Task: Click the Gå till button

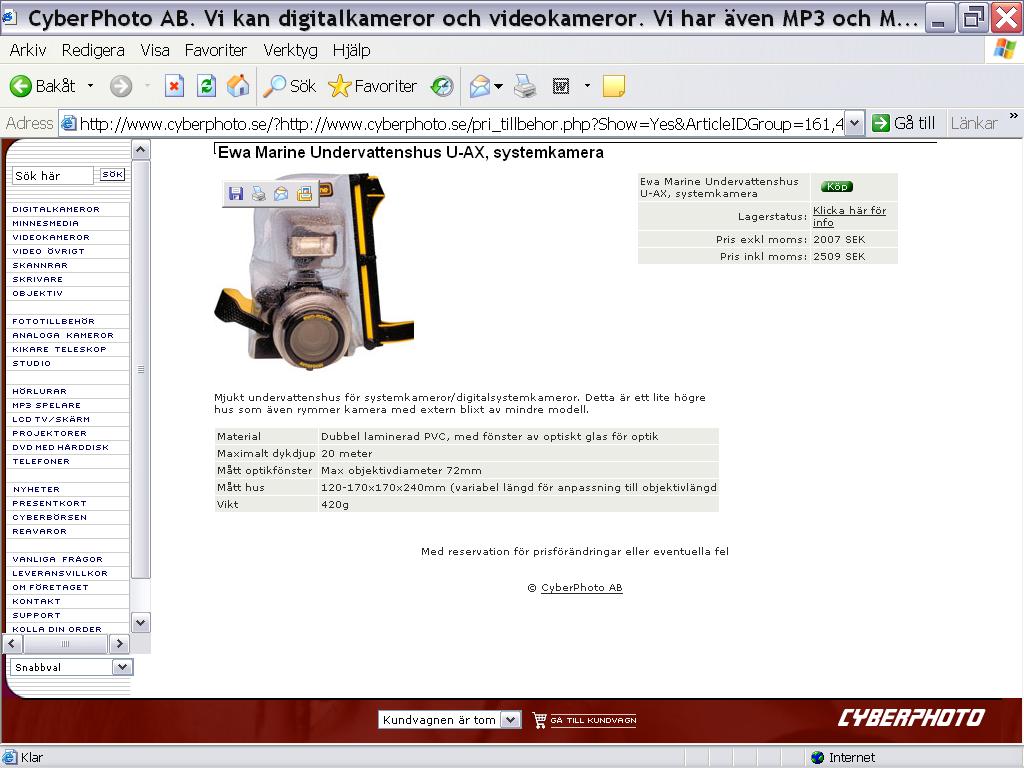Action: pos(904,123)
